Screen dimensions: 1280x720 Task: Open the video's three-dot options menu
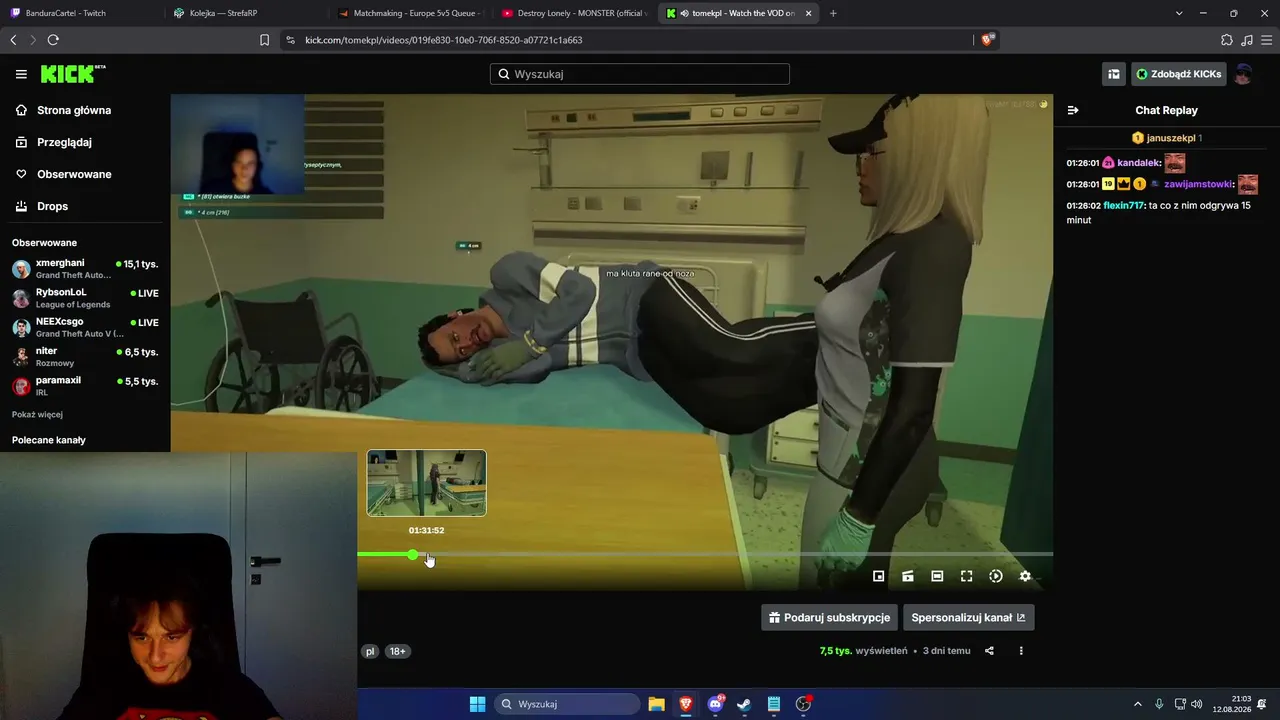[x=1021, y=651]
